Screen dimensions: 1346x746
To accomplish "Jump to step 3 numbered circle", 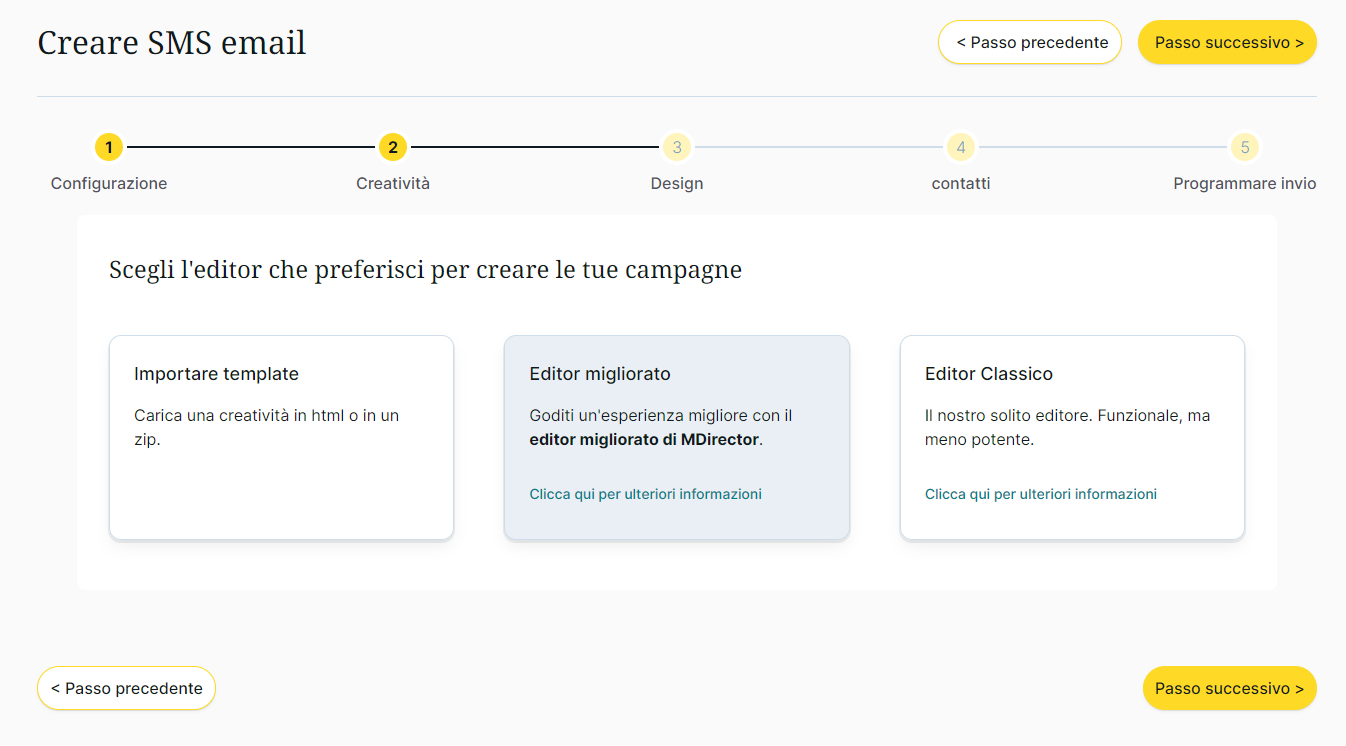I will tap(677, 148).
